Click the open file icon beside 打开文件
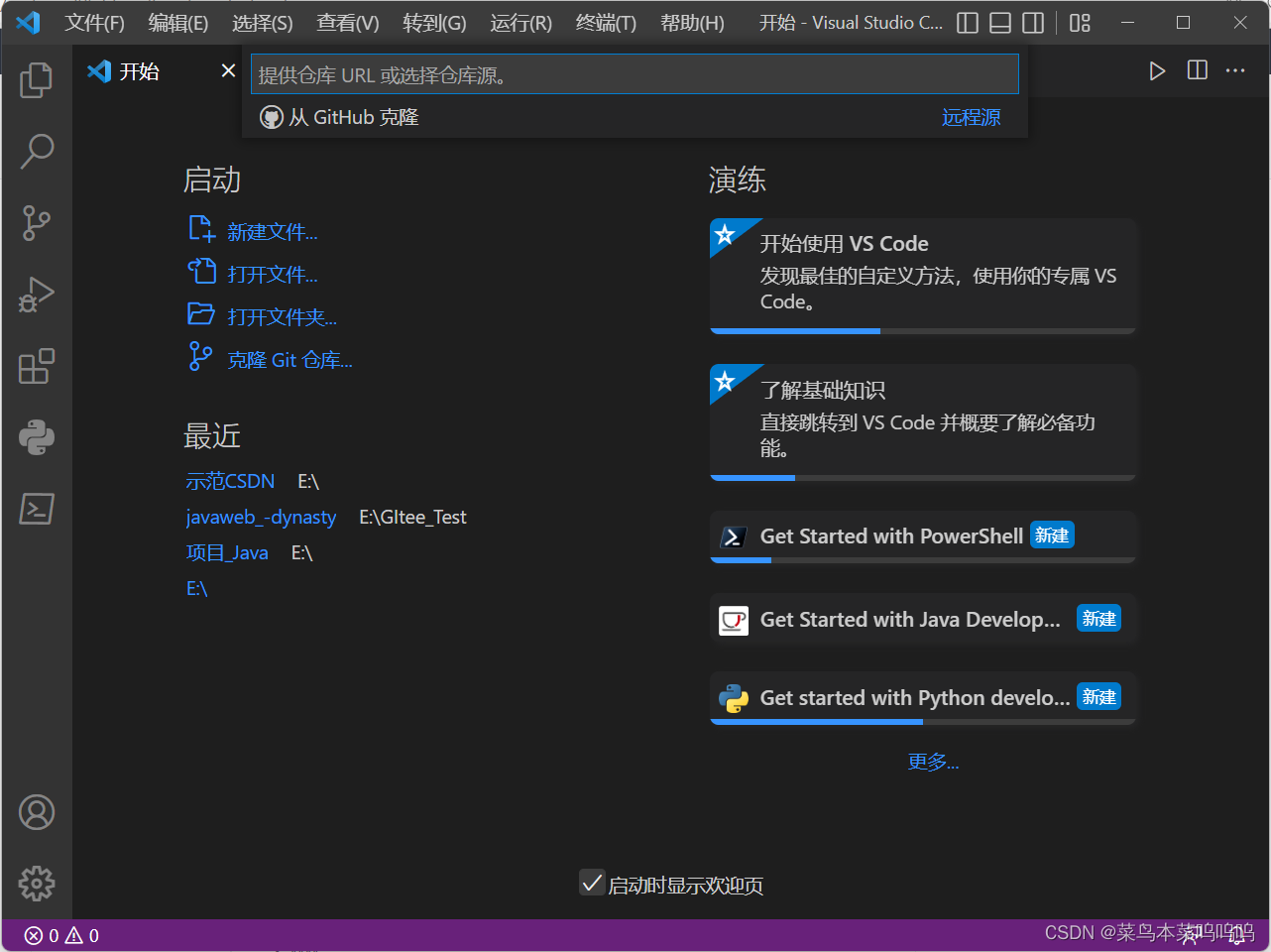 point(201,271)
